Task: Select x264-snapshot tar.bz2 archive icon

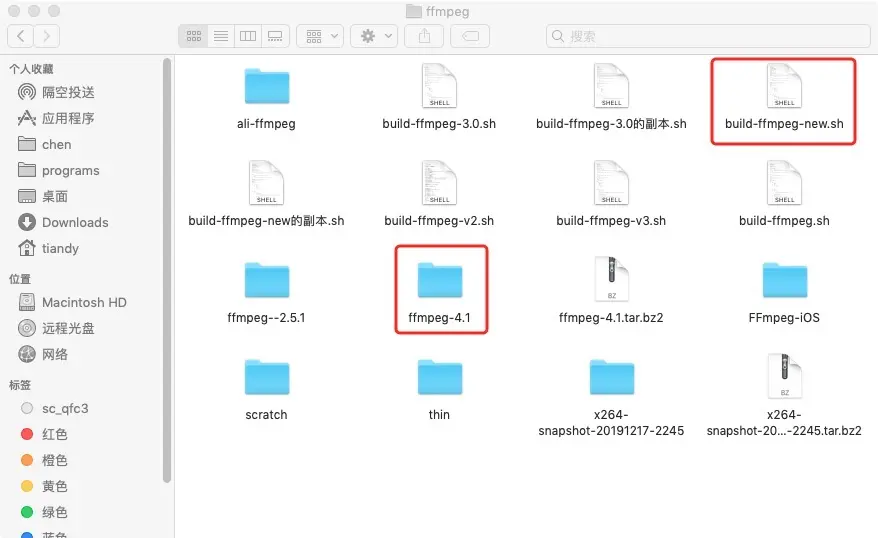Action: [x=784, y=376]
